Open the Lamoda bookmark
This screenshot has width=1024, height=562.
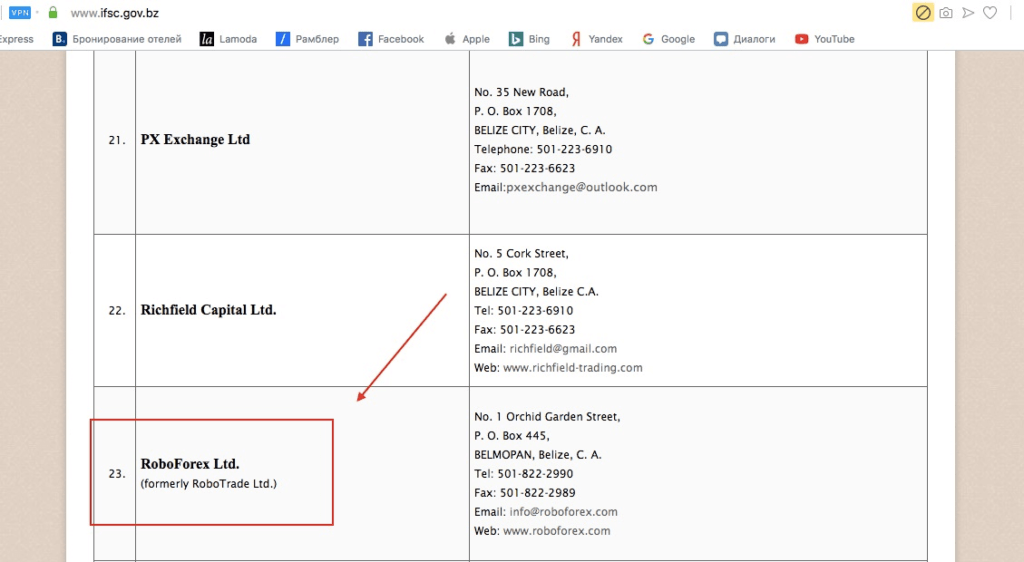coord(228,39)
